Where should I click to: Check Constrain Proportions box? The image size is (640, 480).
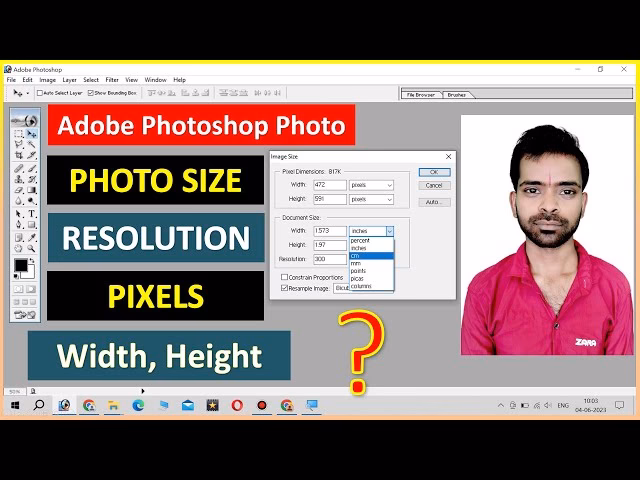[284, 277]
